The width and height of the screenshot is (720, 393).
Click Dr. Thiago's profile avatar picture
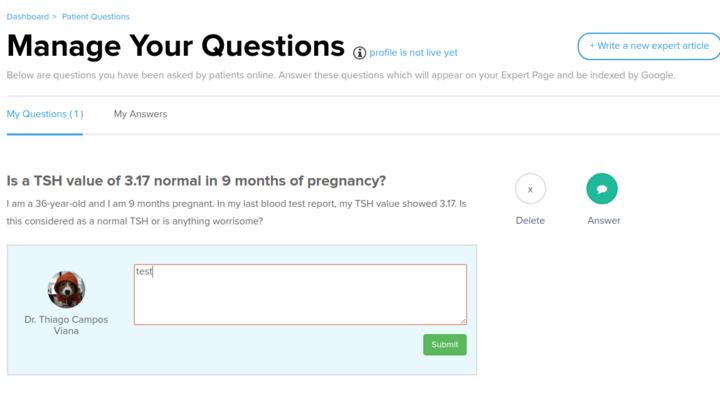tap(66, 289)
